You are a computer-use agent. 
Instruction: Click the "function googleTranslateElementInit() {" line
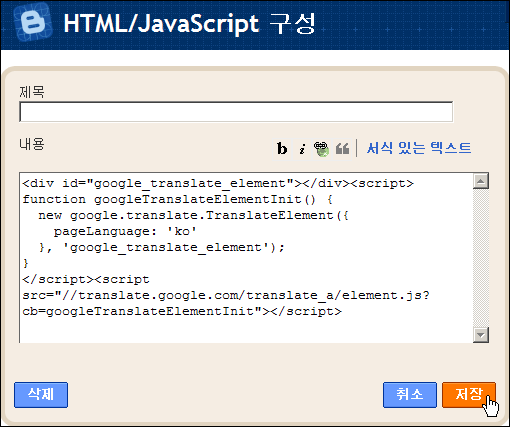[177, 199]
